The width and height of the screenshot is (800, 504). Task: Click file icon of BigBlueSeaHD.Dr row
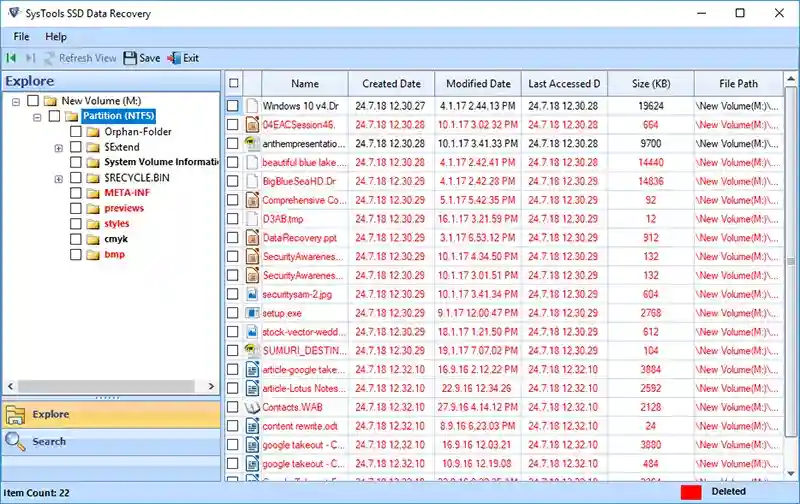252,181
